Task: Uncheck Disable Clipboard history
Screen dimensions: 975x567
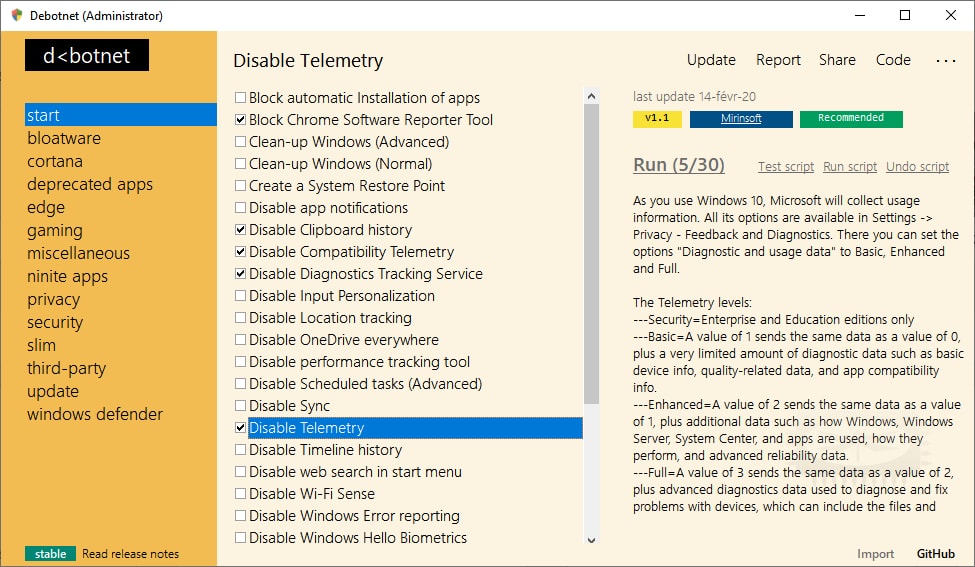Action: 240,229
